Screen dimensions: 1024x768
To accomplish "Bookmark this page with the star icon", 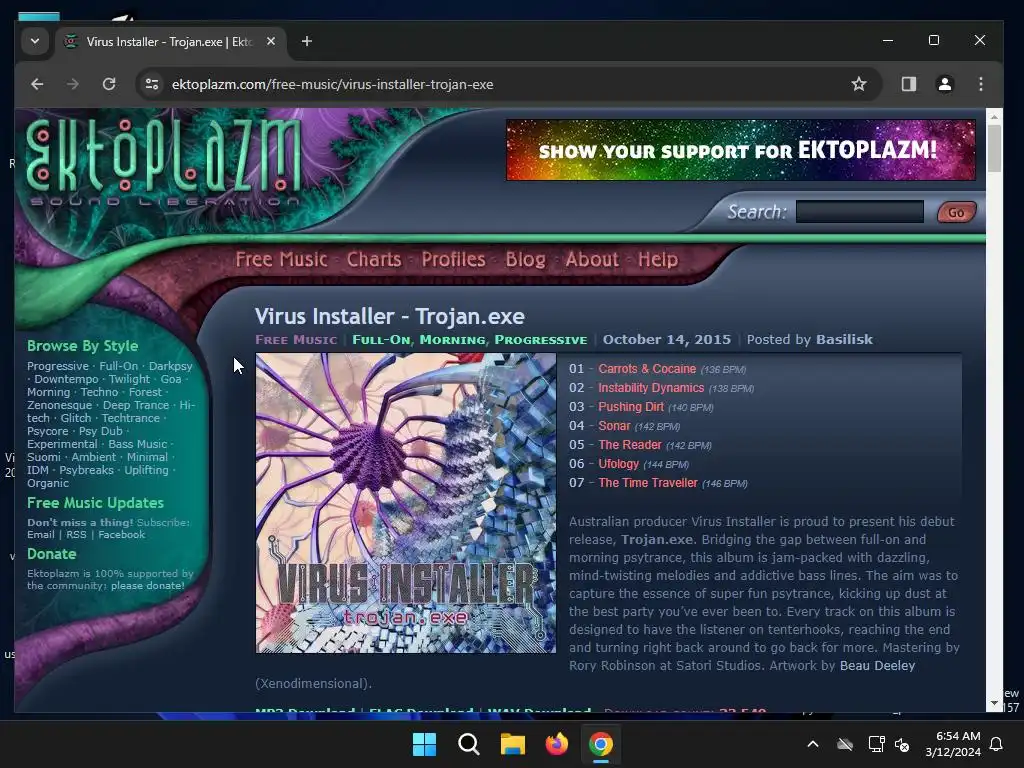I will tap(859, 84).
